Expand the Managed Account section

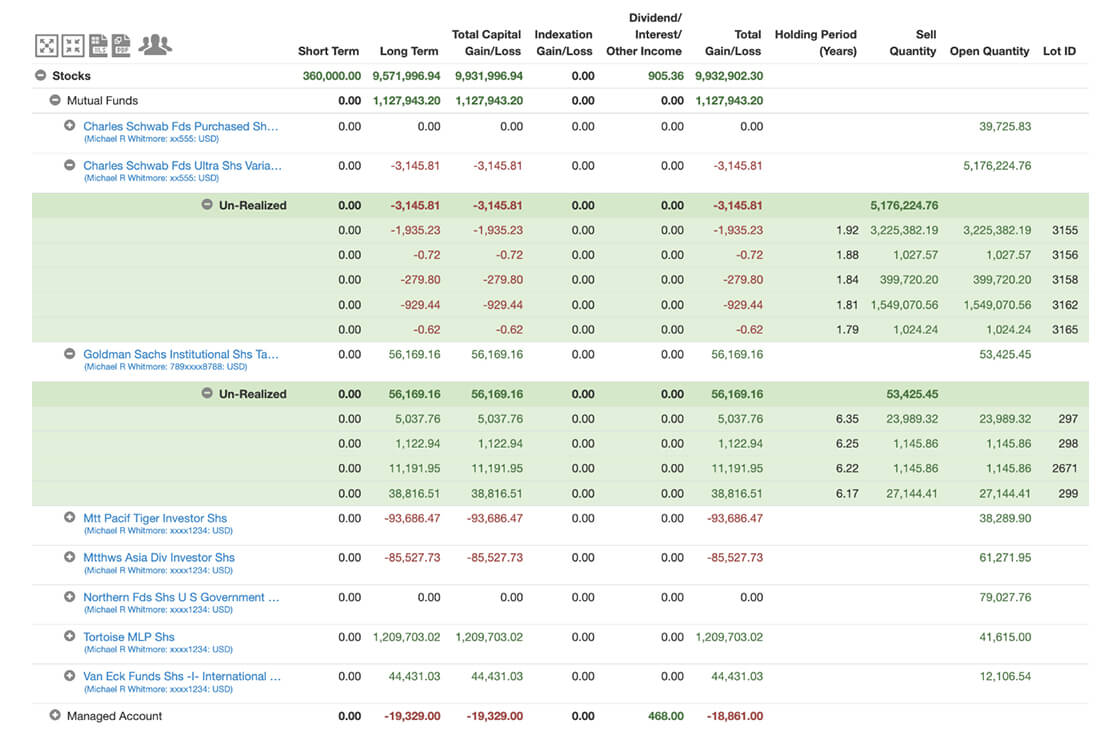[x=55, y=716]
